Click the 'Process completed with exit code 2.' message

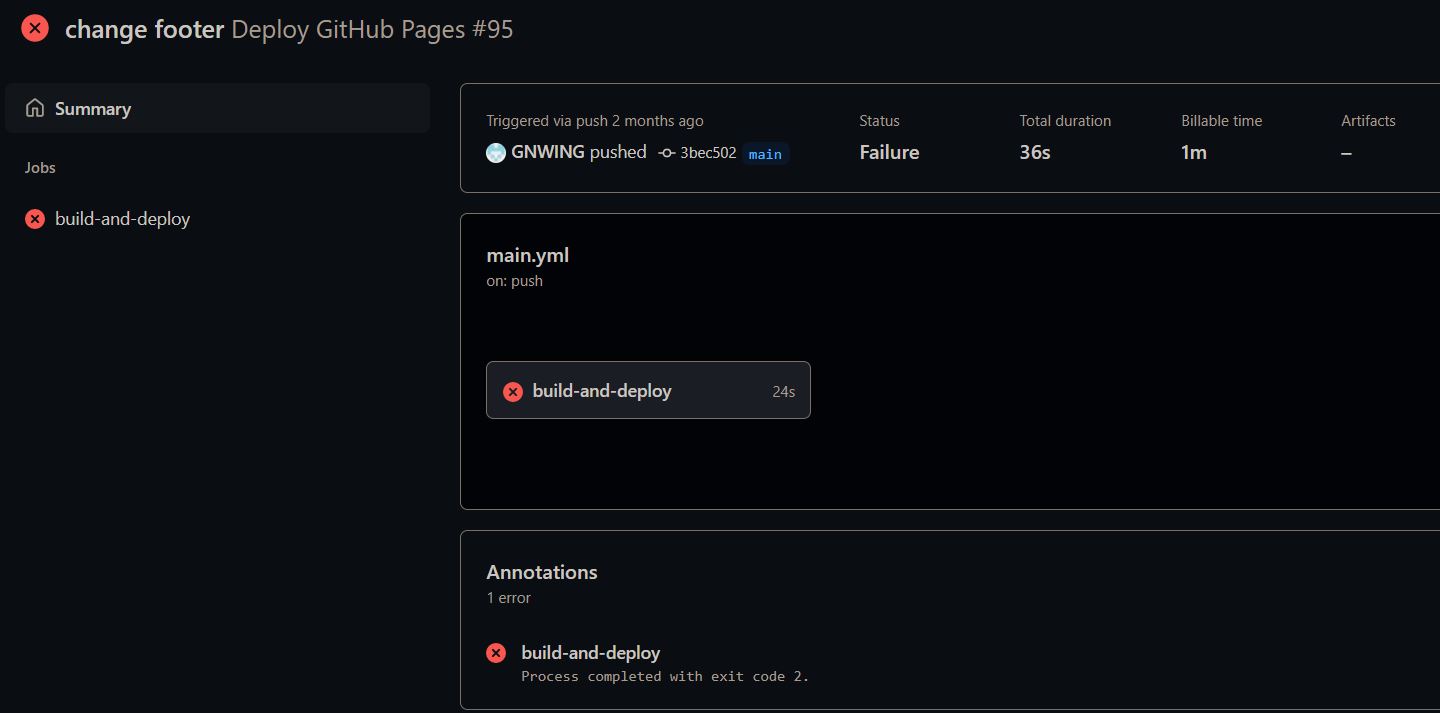(x=665, y=677)
